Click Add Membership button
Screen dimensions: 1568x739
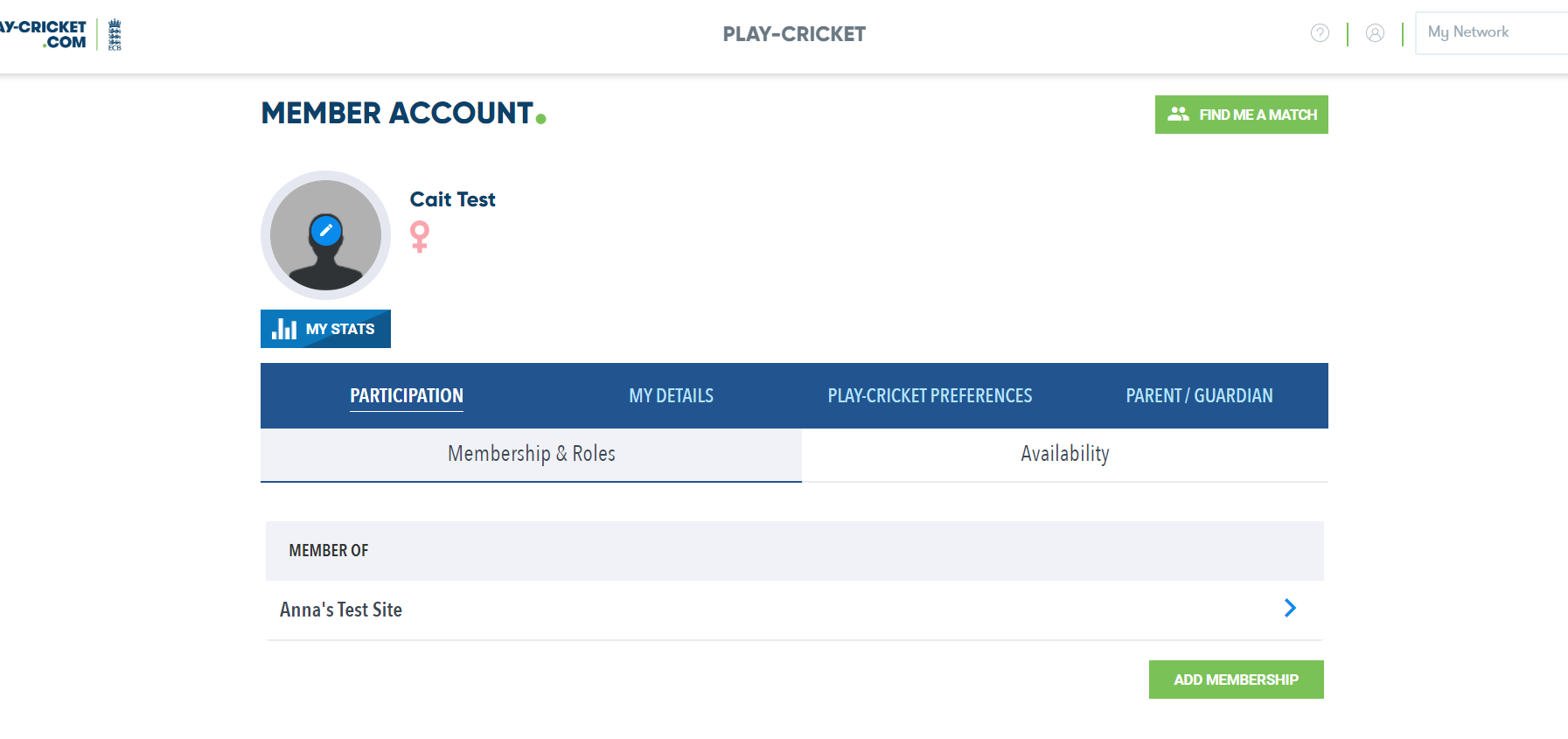pos(1236,680)
